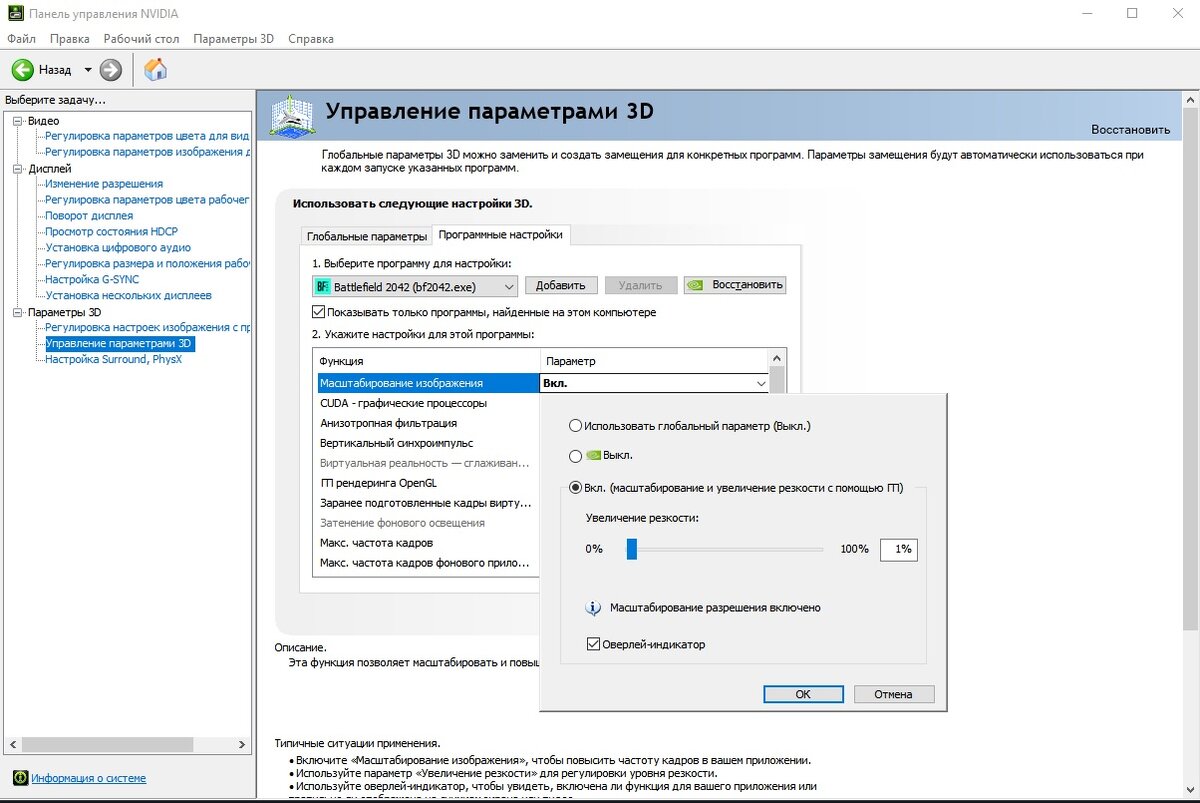Select Анизотропная фильтрация row

tap(428, 423)
